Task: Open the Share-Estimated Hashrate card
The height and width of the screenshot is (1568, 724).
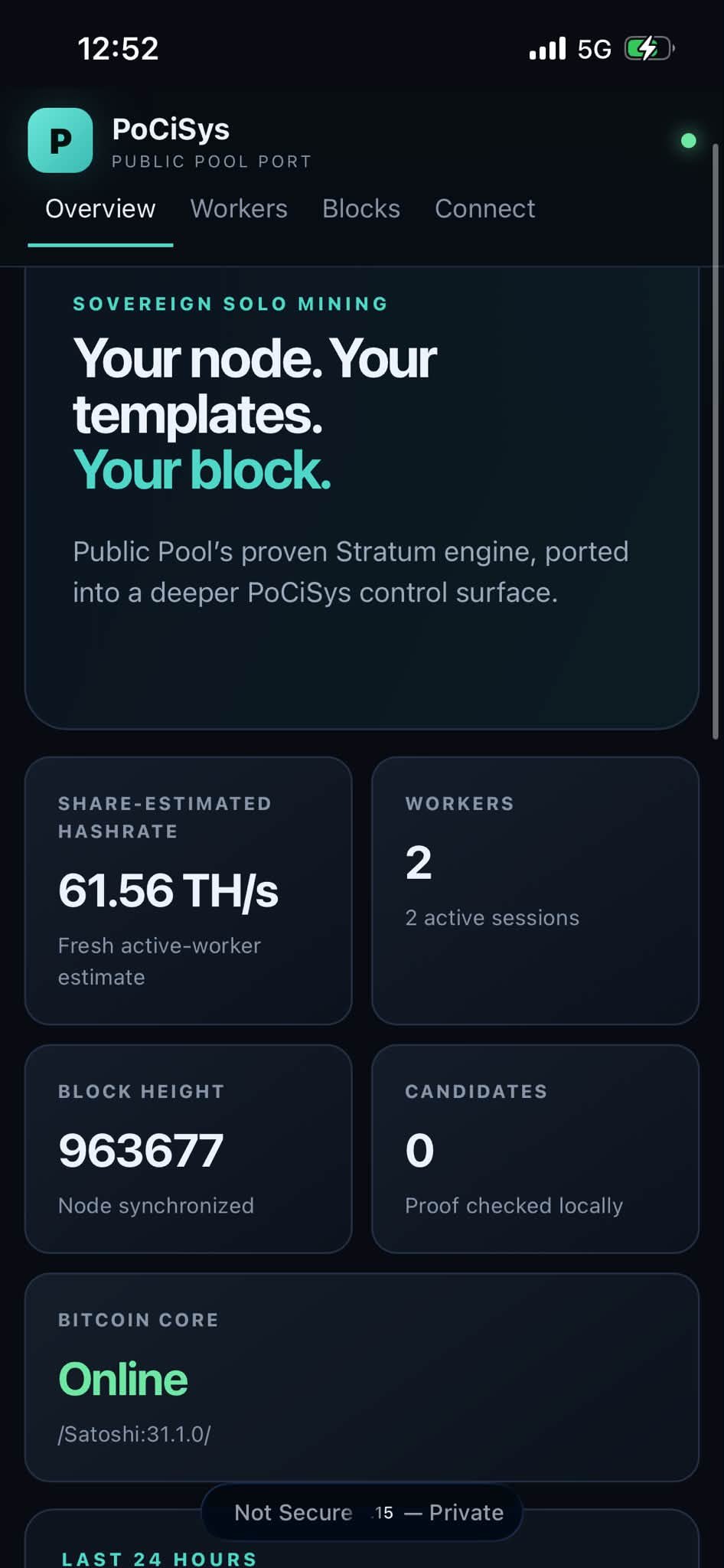Action: click(188, 890)
